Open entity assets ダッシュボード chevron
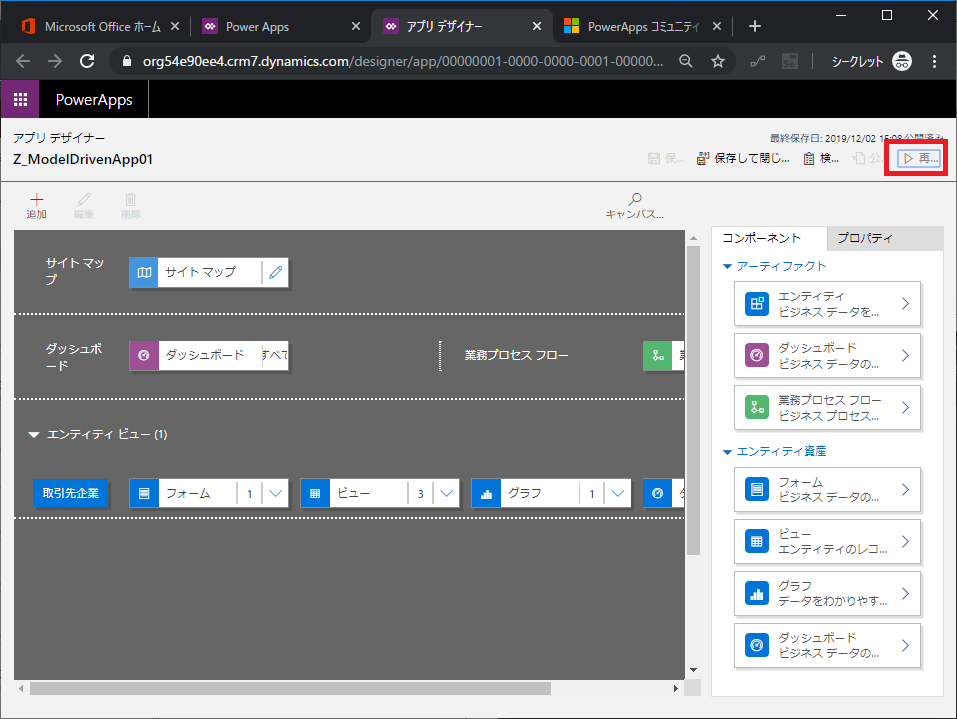The width and height of the screenshot is (957, 719). [906, 645]
